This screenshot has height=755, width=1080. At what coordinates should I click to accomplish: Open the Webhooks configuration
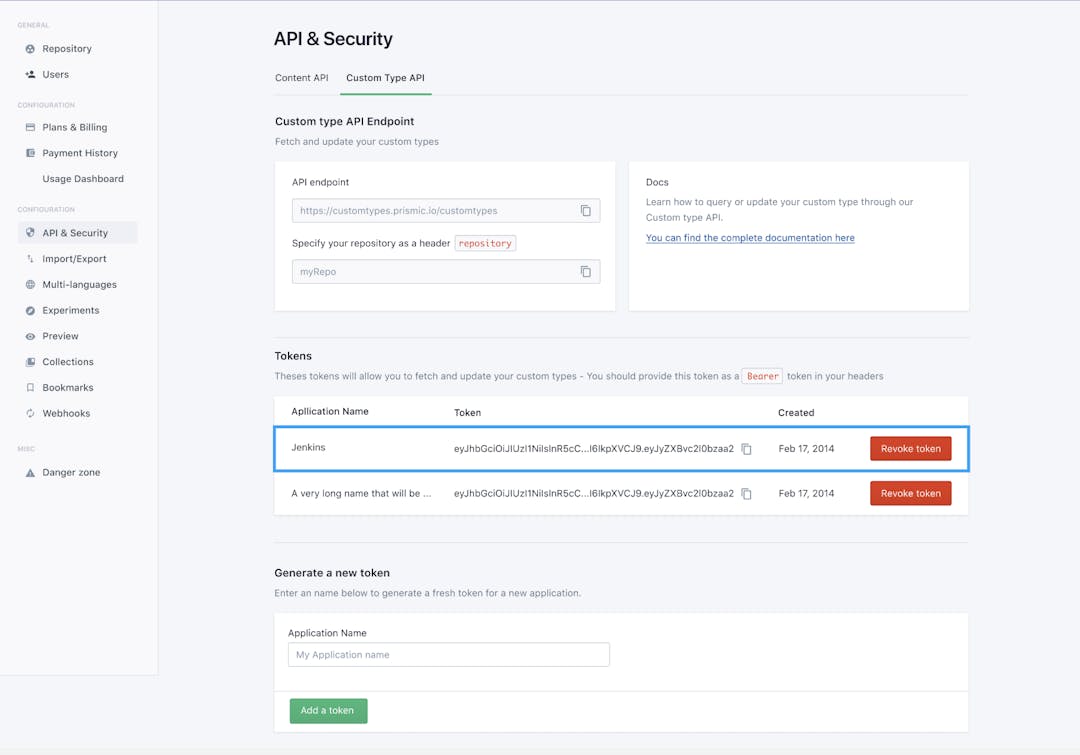coord(66,413)
